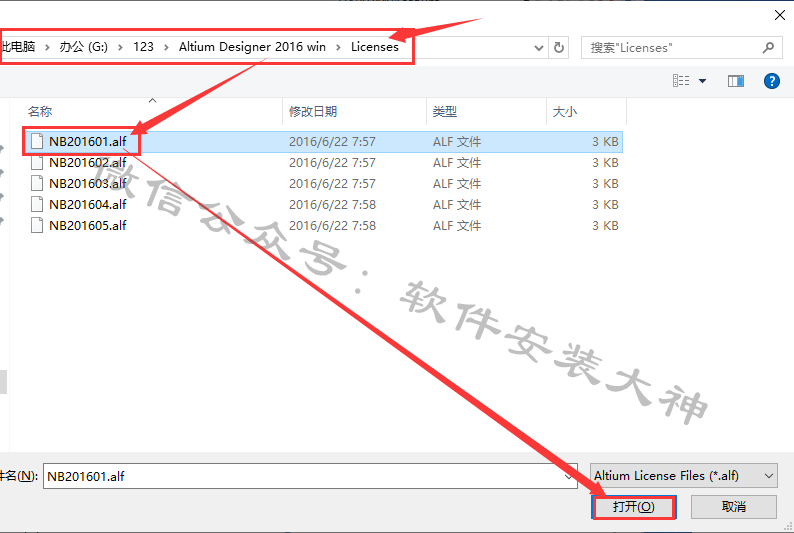Sort by the 修改日期 column header
Screen dimensions: 794x533
(354, 111)
